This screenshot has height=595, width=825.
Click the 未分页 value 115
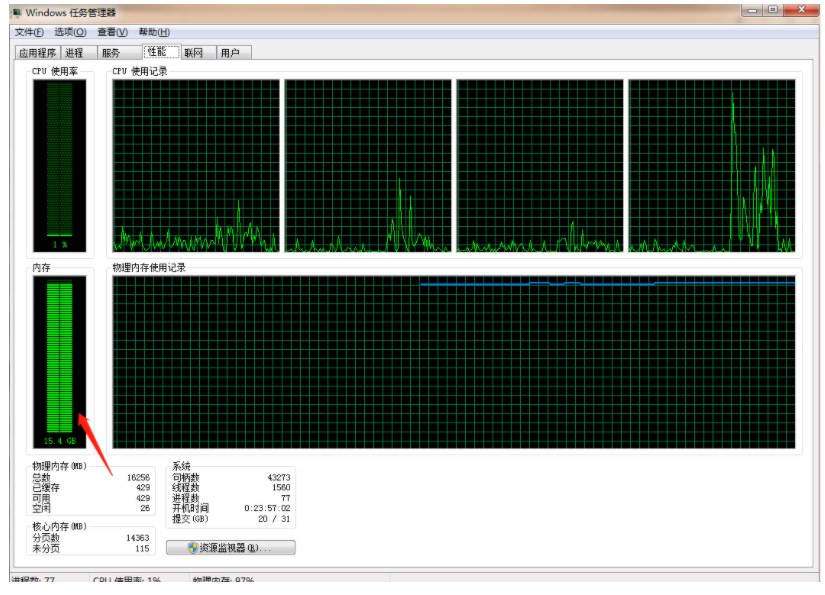coord(142,548)
